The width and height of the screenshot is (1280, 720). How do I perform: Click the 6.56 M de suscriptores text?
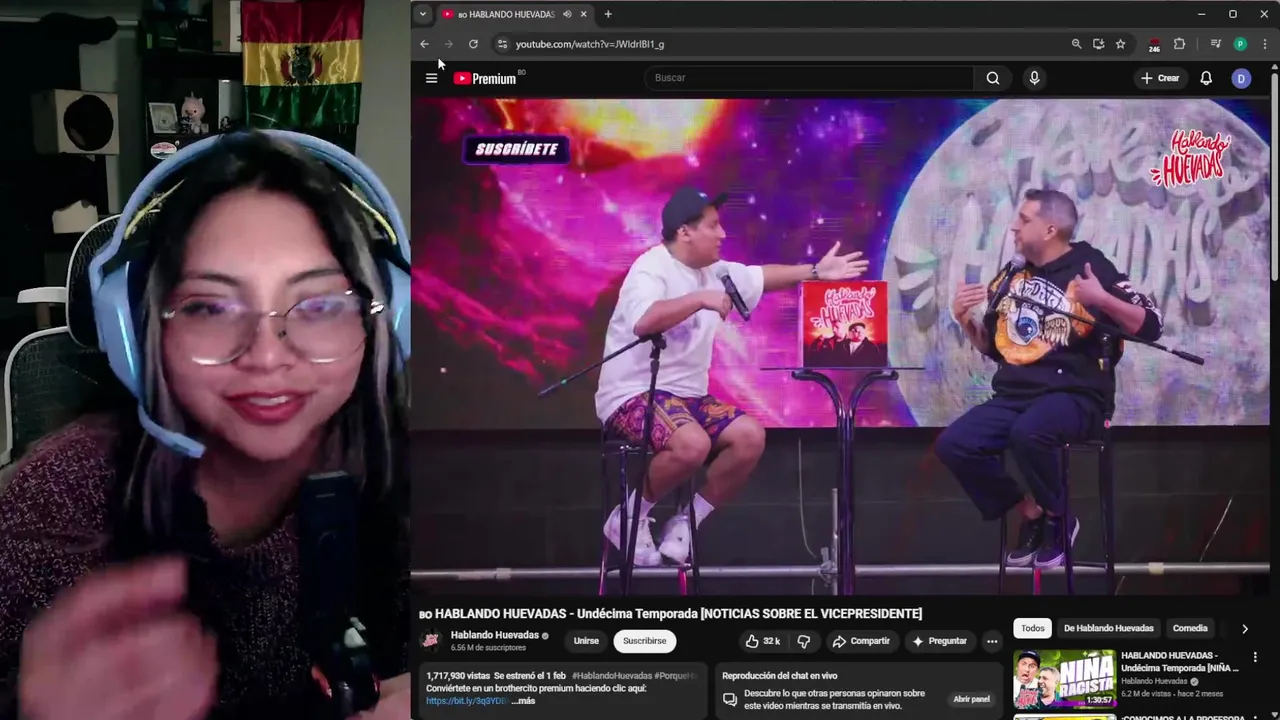point(488,648)
